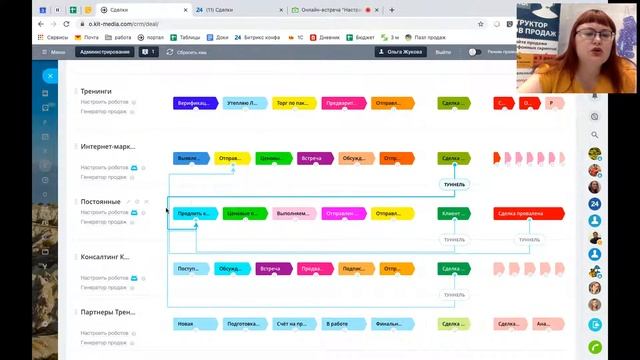Click Сбросить кеш in the top bar
Image resolution: width=640 pixels, height=360 pixels.
click(x=186, y=52)
